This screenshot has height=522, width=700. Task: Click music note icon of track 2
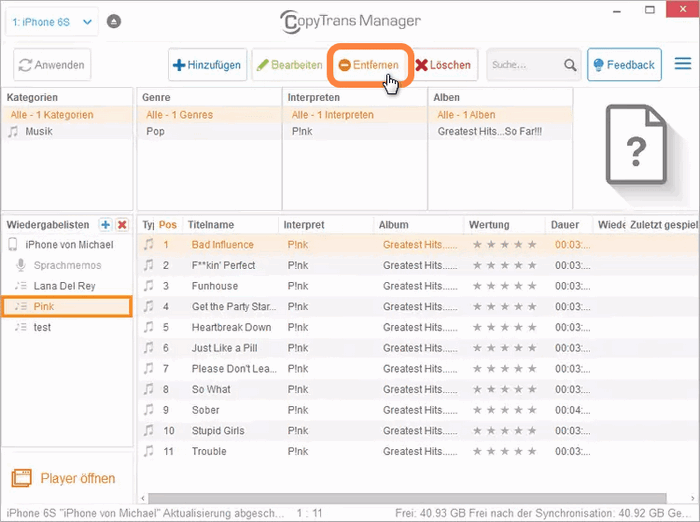tap(148, 265)
